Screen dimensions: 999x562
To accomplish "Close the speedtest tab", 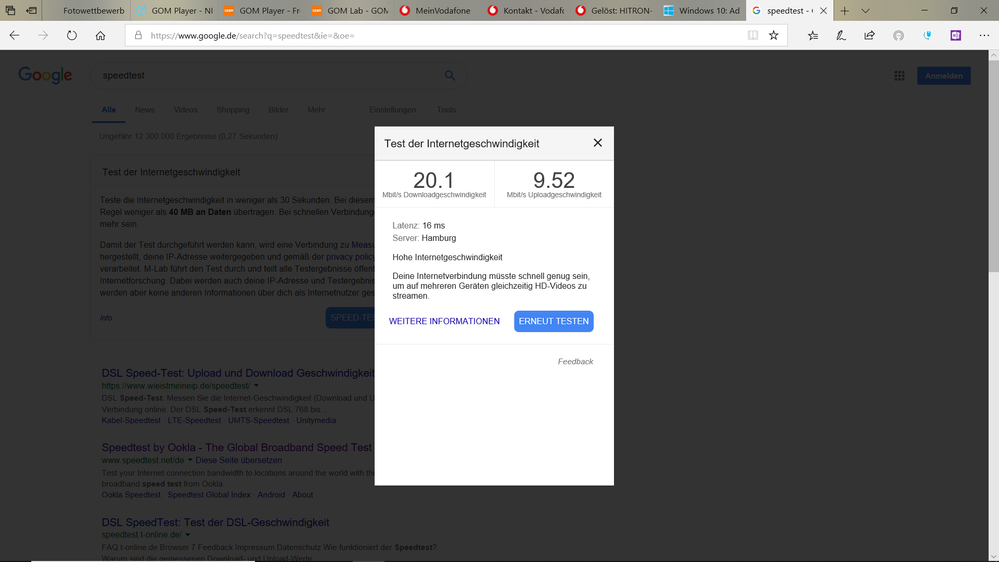I will (823, 11).
